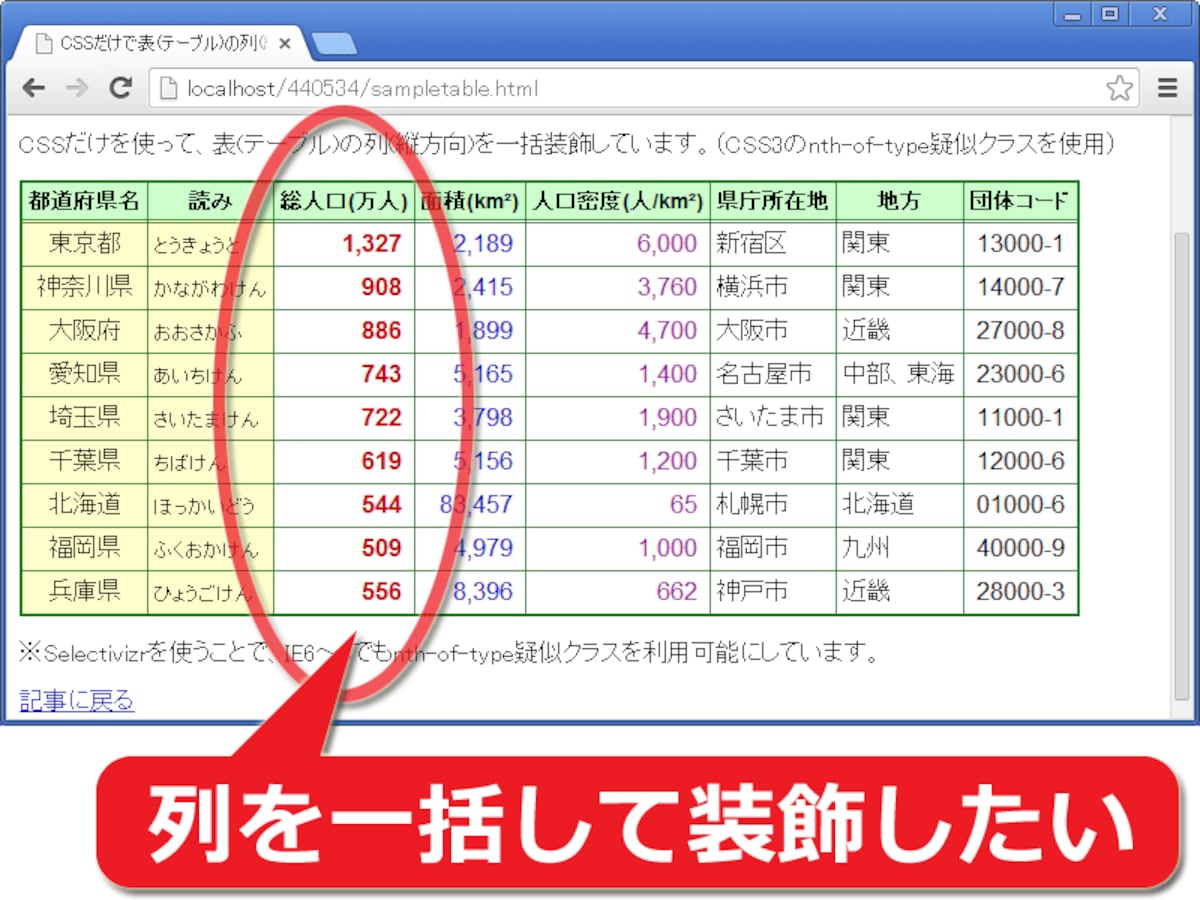
Task: Click the address bar with localhost URL
Action: (645, 88)
